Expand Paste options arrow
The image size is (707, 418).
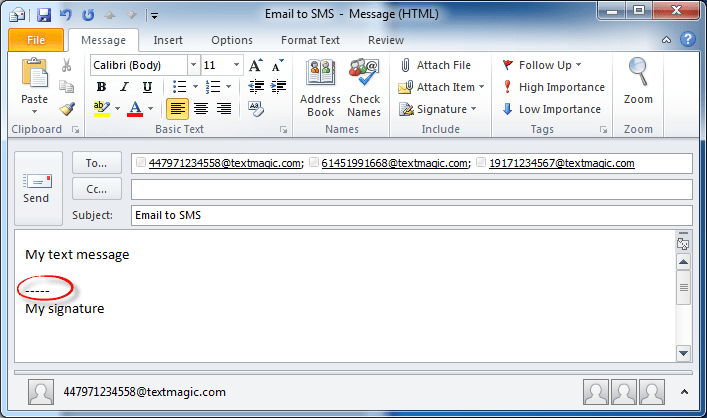34,112
